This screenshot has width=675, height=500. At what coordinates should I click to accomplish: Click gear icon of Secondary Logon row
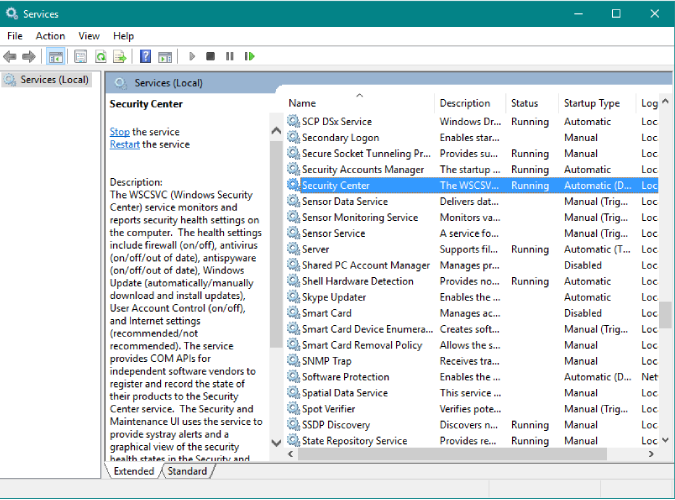click(294, 137)
